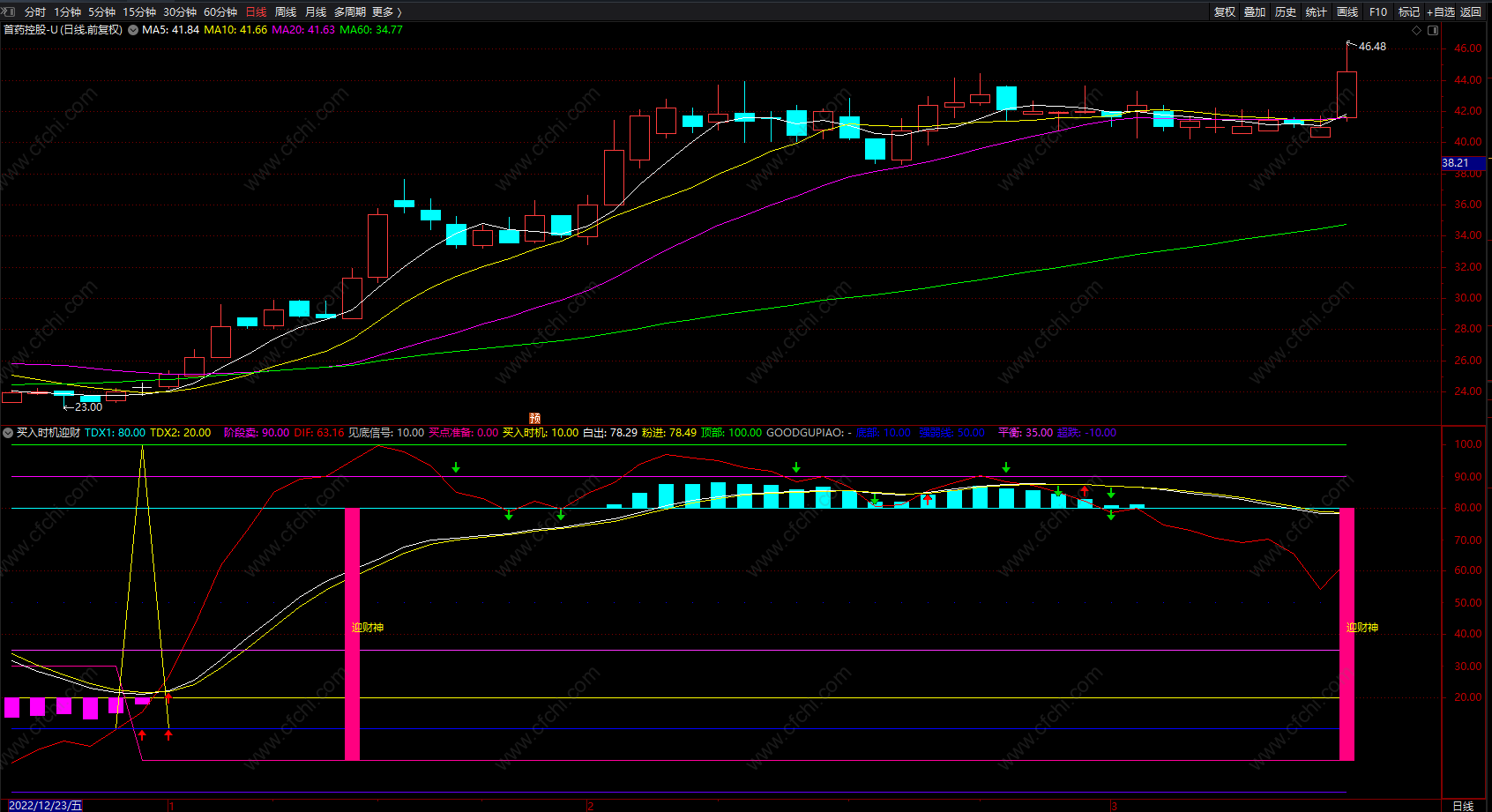Click the 返回 back button
Image resolution: width=1492 pixels, height=812 pixels.
click(x=1471, y=11)
